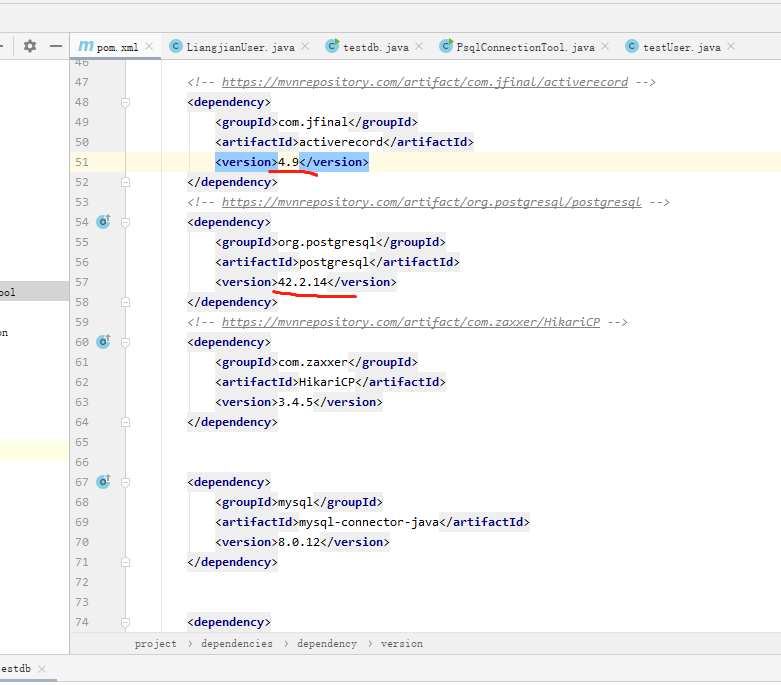This screenshot has width=781, height=685.
Task: Click 'dependency' in the breadcrumb bar
Action: [x=327, y=644]
